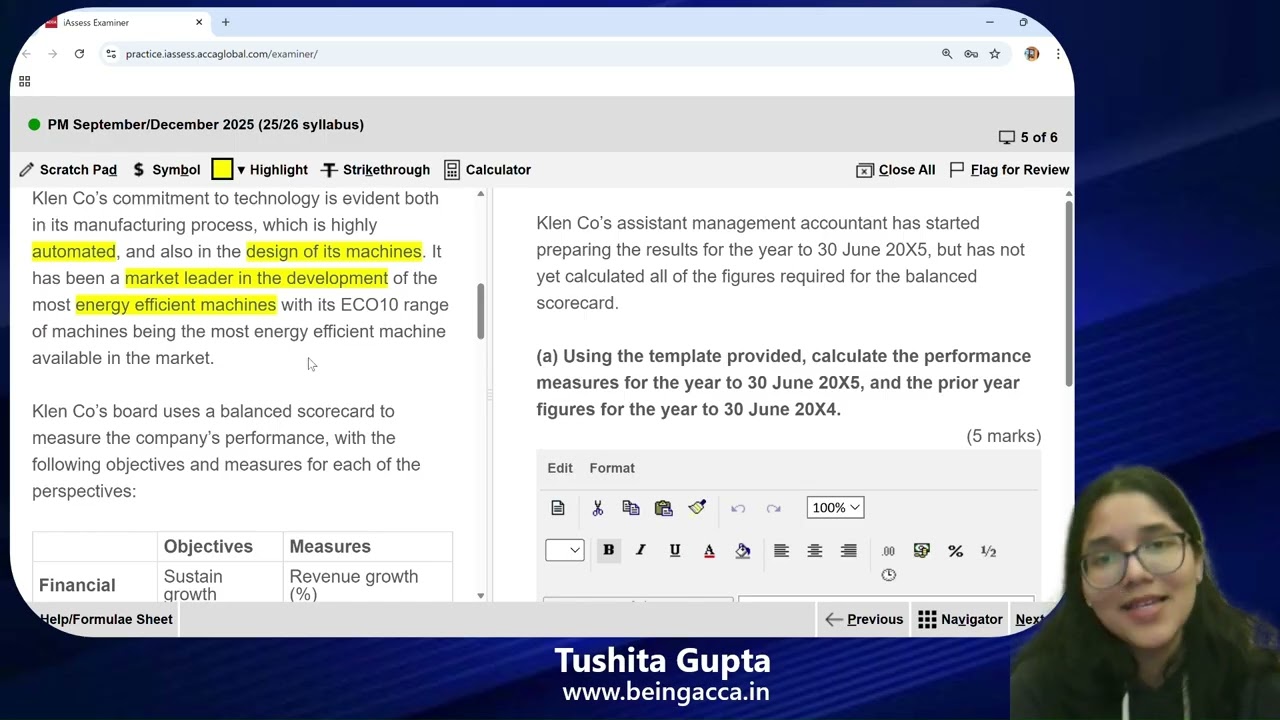
Task: Apply currency number format
Action: 922,551
